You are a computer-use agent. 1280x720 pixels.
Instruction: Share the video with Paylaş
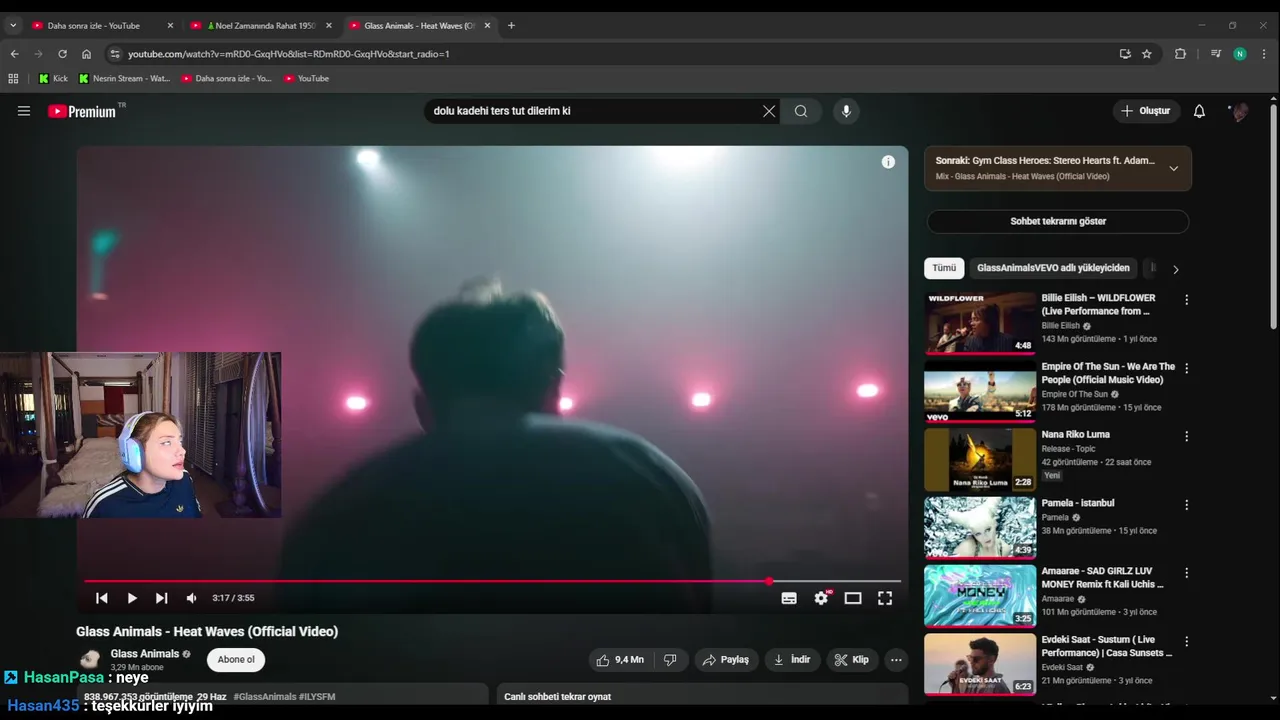pos(726,660)
